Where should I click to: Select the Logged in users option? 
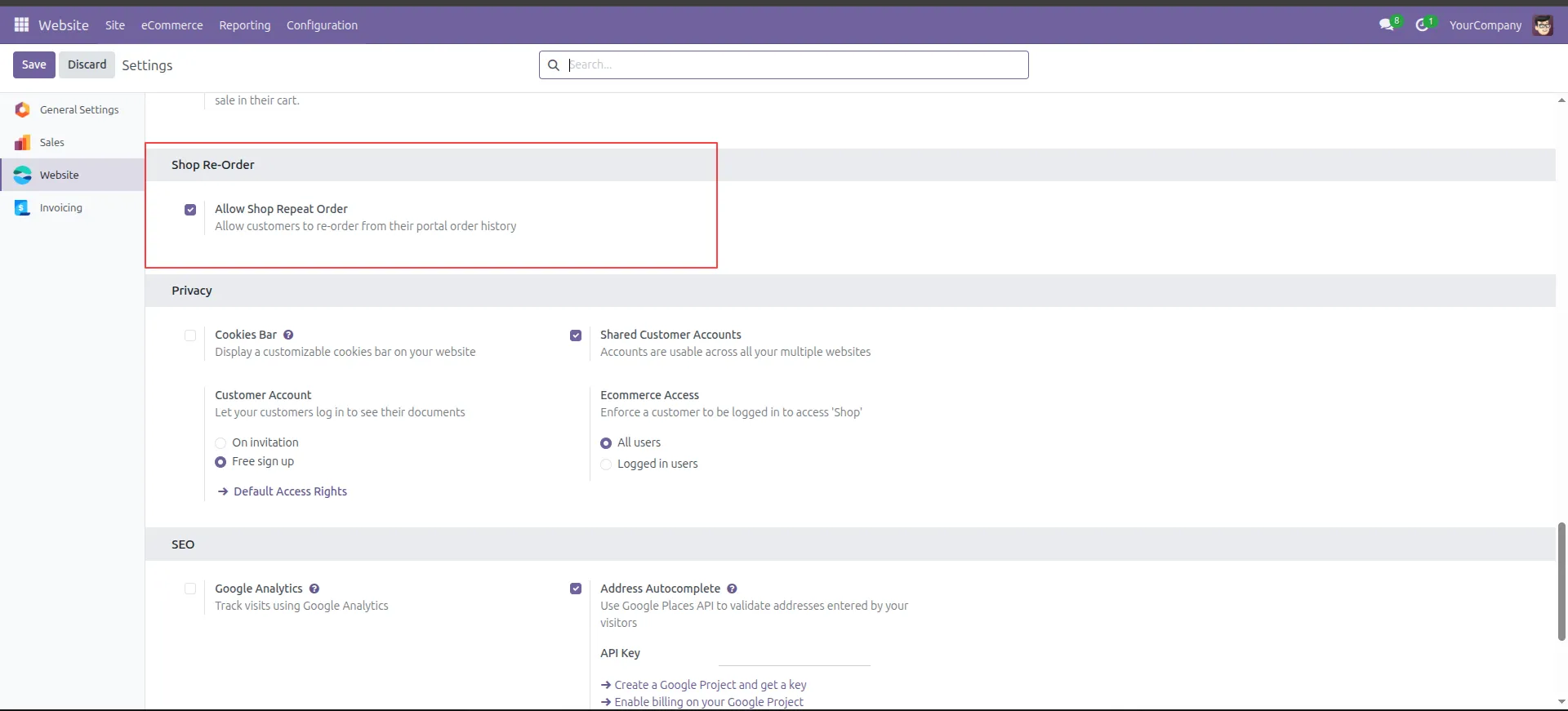(x=606, y=464)
